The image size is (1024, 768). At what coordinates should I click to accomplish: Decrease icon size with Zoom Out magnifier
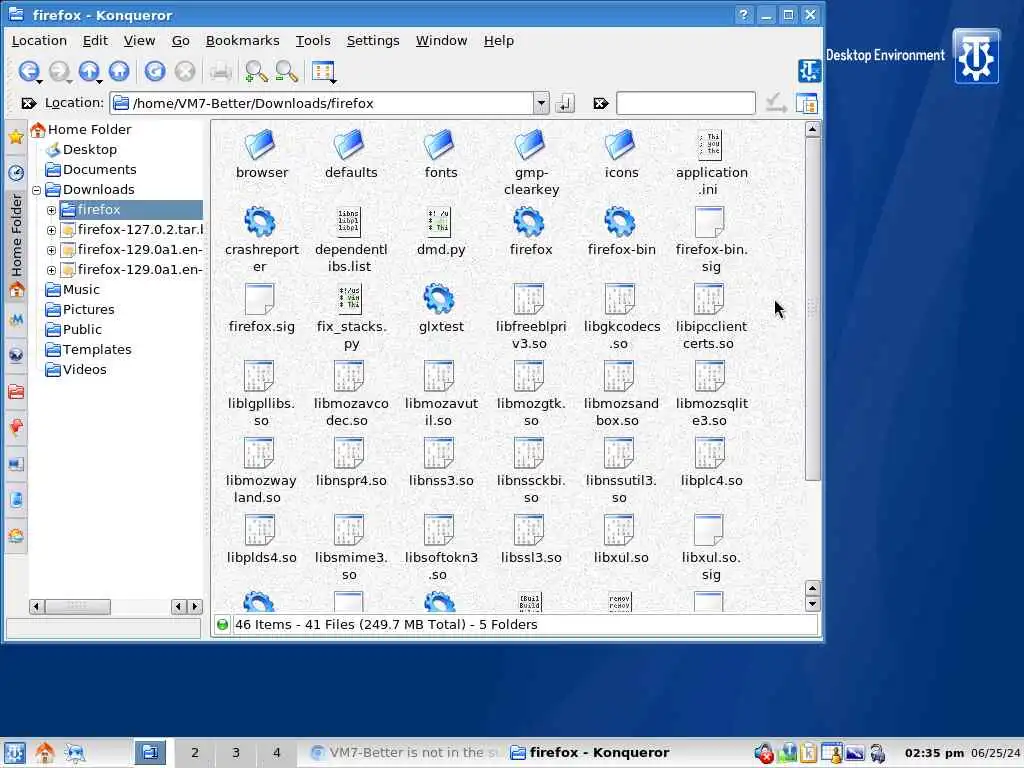[287, 71]
